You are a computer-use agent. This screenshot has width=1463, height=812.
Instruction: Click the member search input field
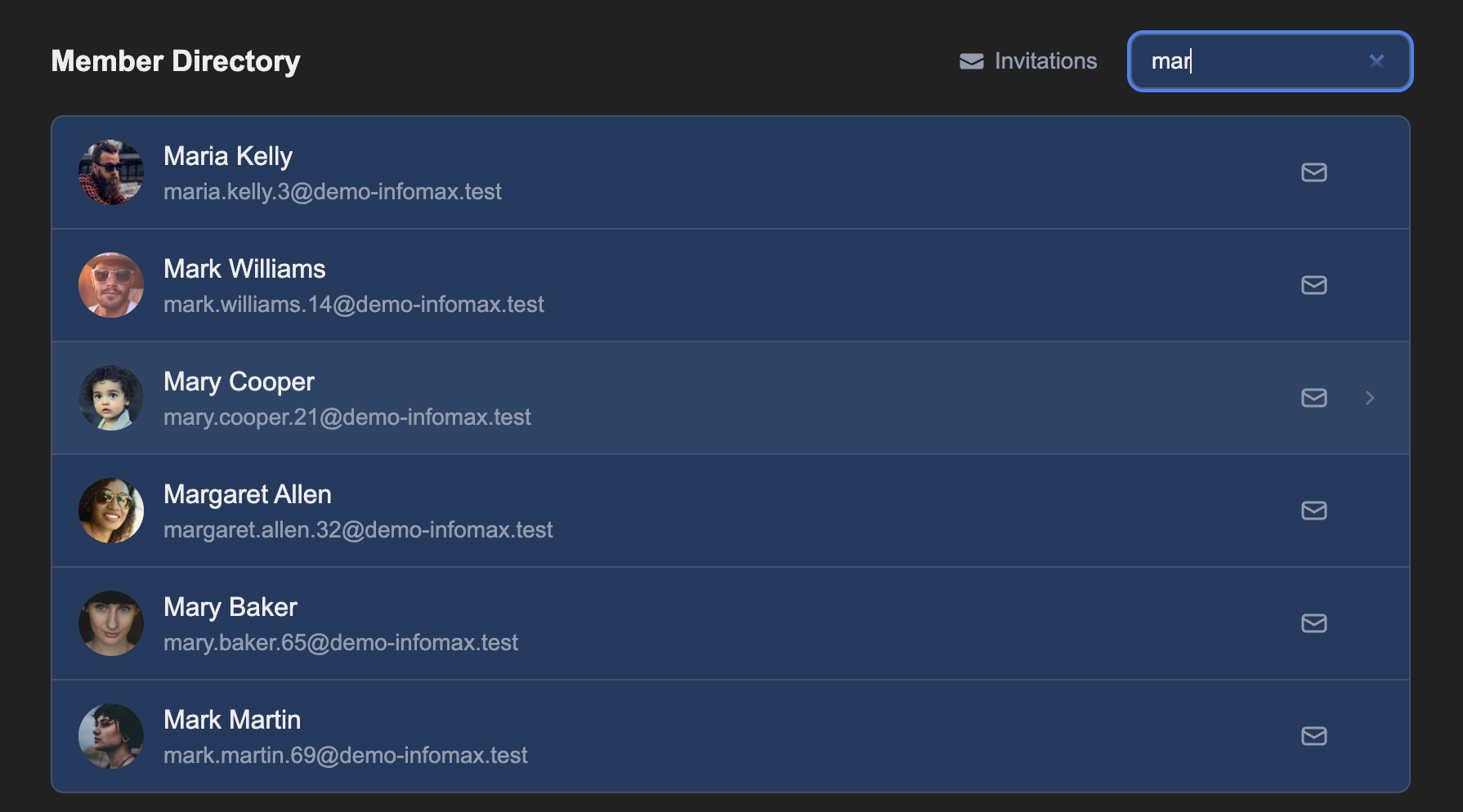pos(1250,61)
